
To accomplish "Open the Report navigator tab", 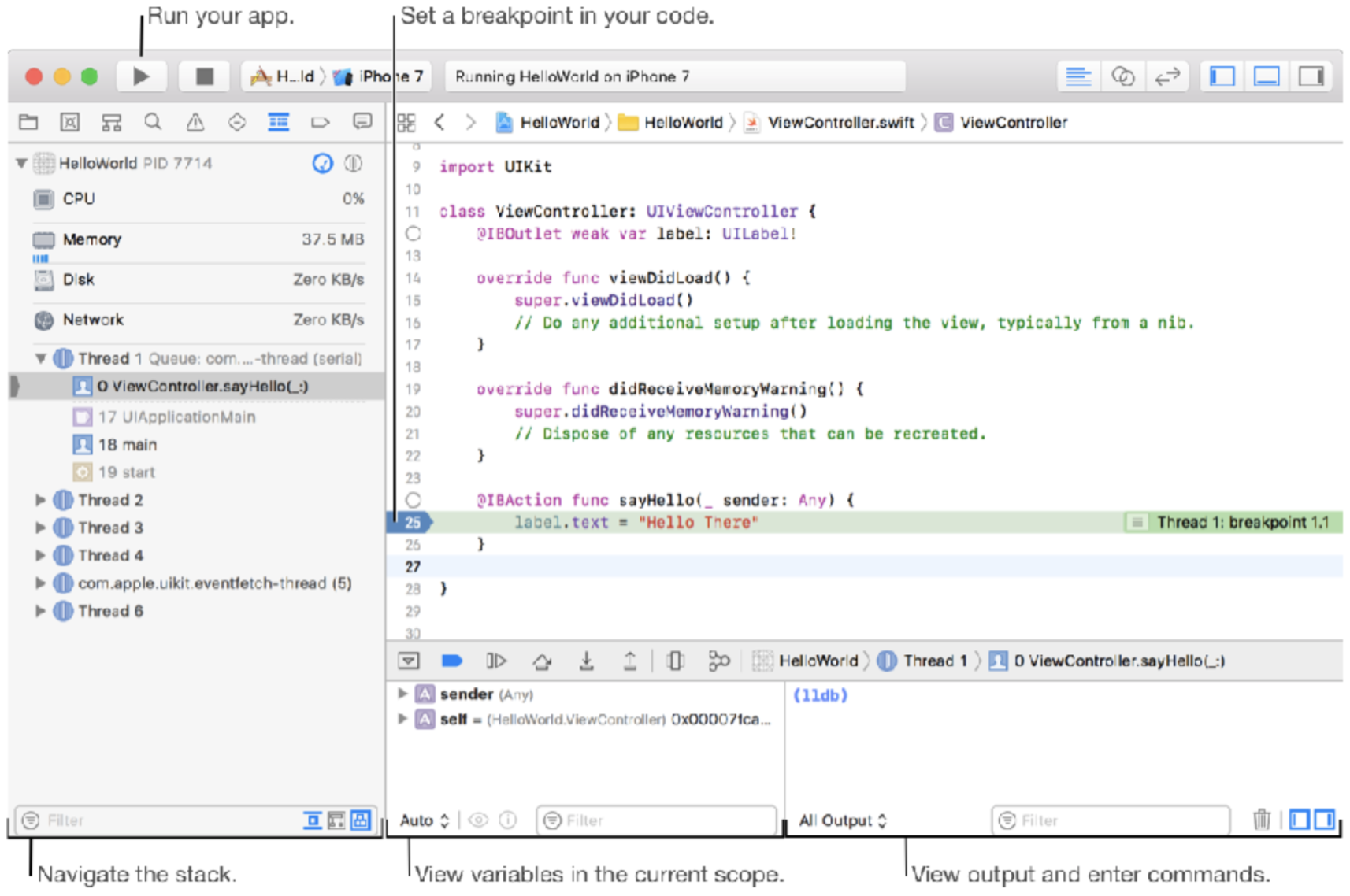I will click(362, 122).
